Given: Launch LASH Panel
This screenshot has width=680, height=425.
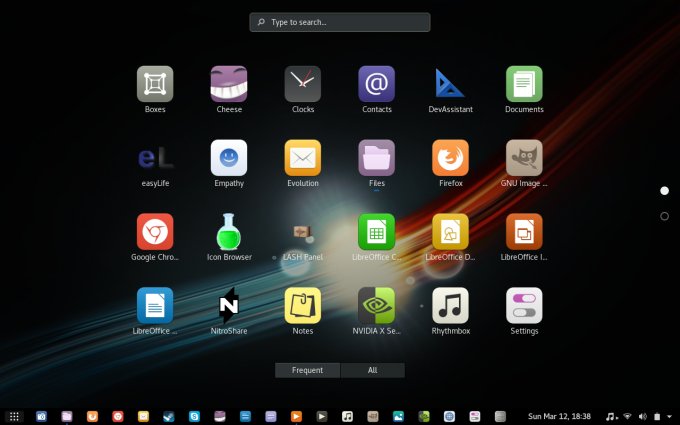Looking at the screenshot, I should 303,234.
